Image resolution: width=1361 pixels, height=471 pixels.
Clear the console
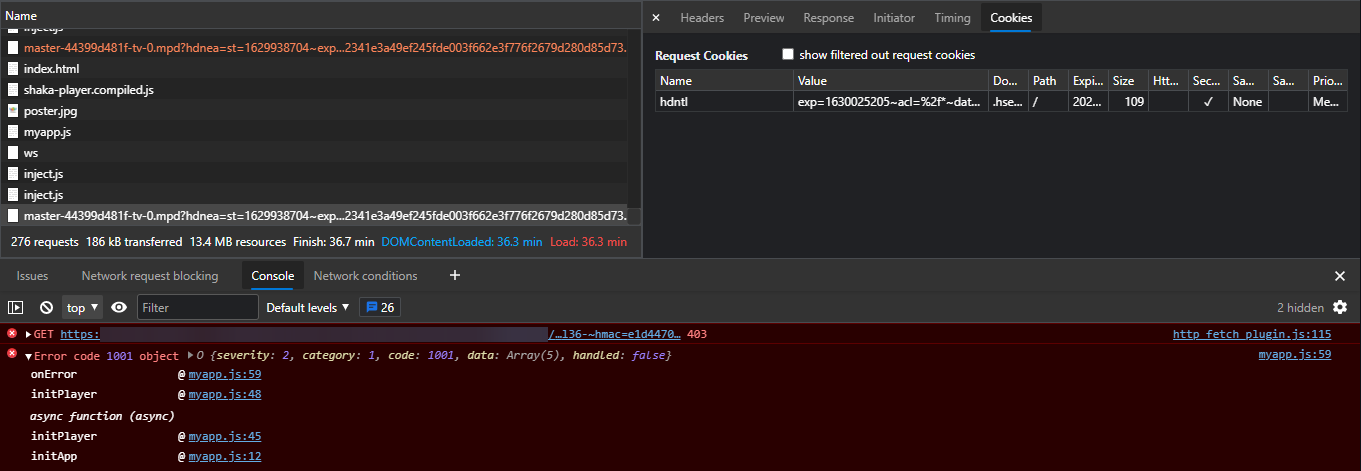point(46,308)
